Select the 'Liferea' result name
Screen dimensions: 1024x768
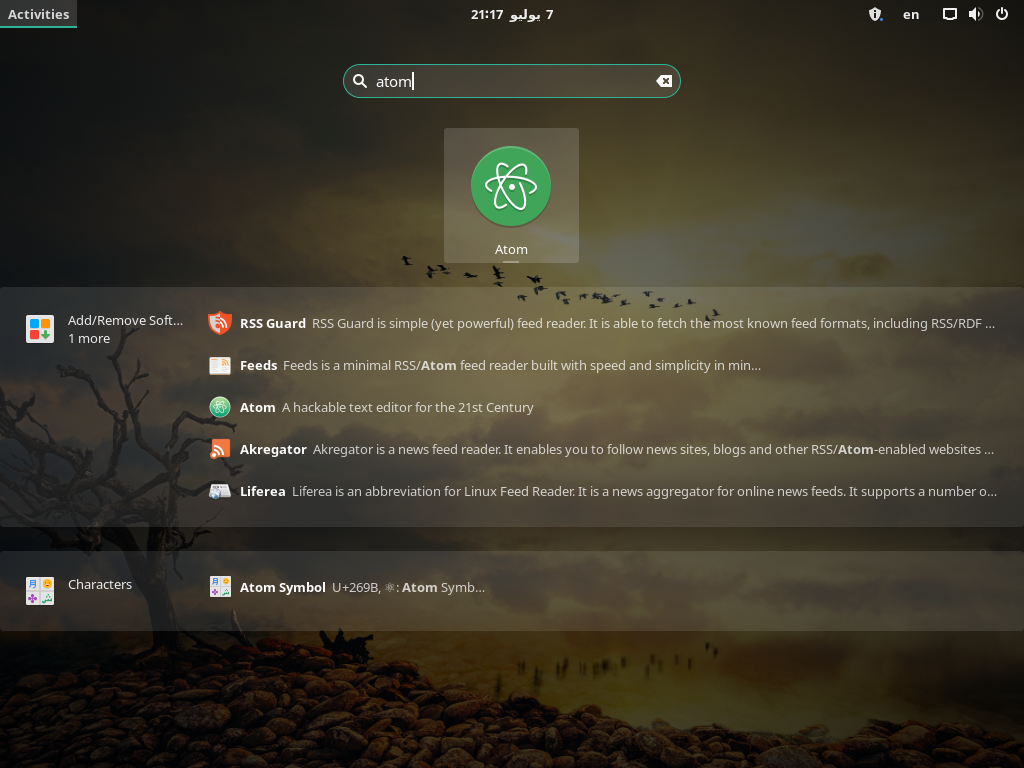[263, 492]
